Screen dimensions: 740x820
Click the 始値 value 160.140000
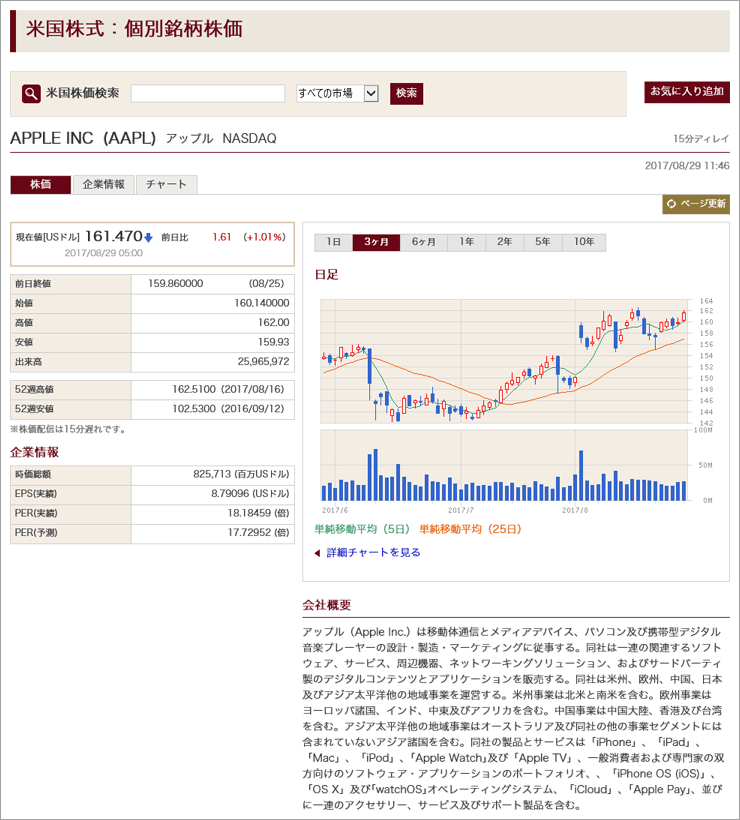point(261,303)
